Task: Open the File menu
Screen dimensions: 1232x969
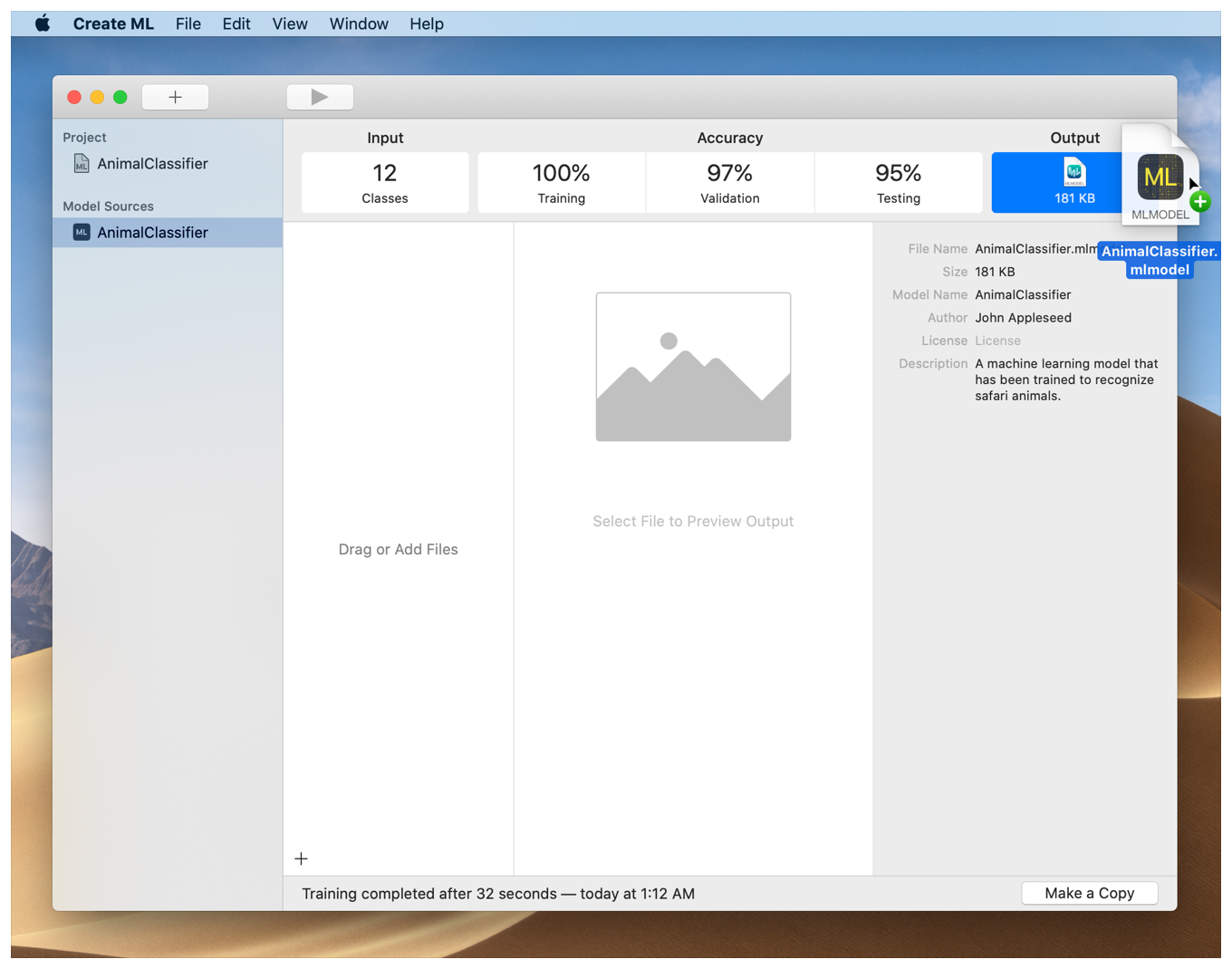Action: tap(188, 24)
